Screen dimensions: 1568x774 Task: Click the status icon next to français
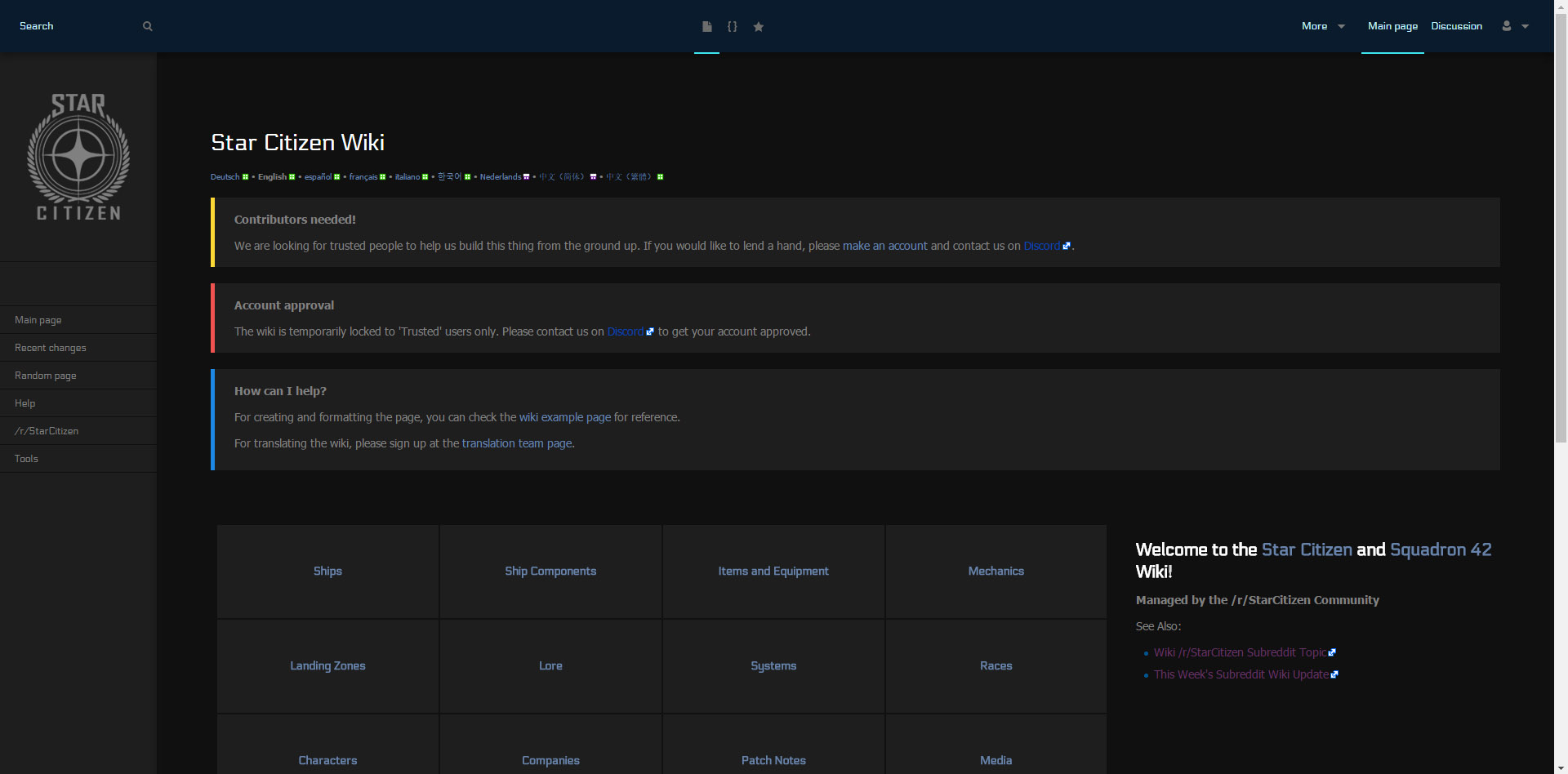(x=382, y=177)
